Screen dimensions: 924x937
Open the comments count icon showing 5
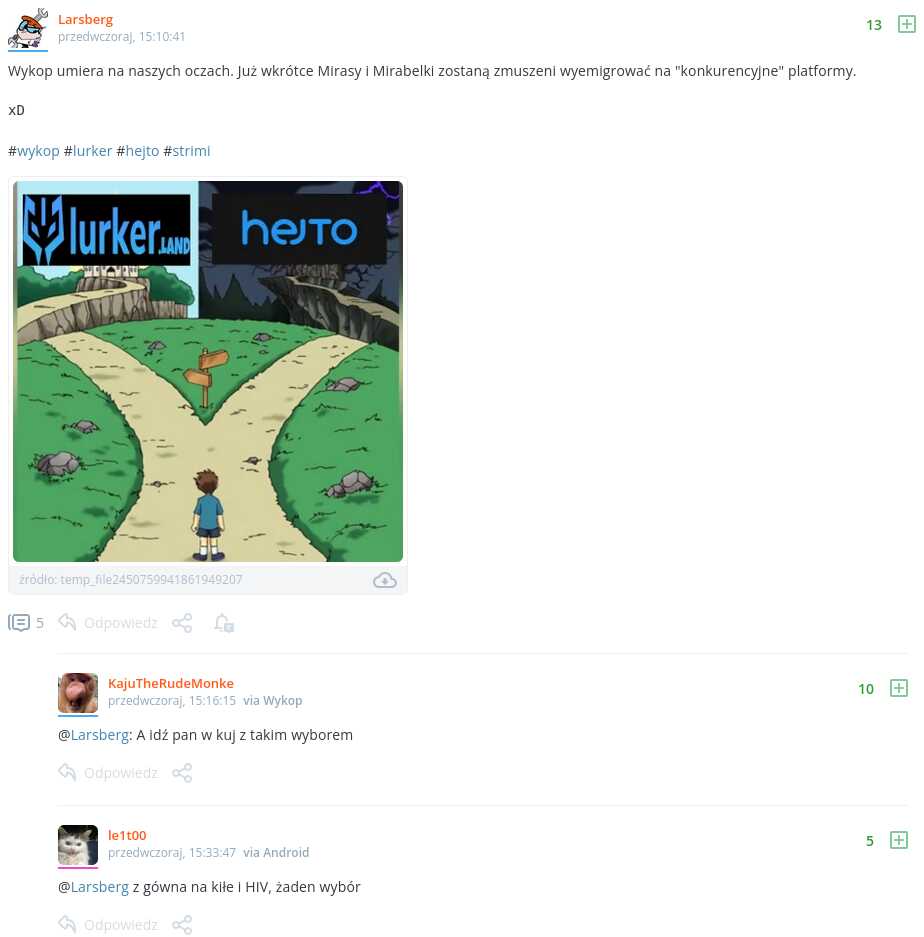pos(26,623)
